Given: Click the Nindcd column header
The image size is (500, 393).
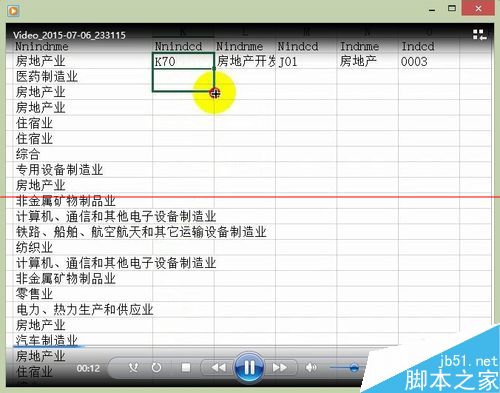Looking at the screenshot, I should pos(298,46).
